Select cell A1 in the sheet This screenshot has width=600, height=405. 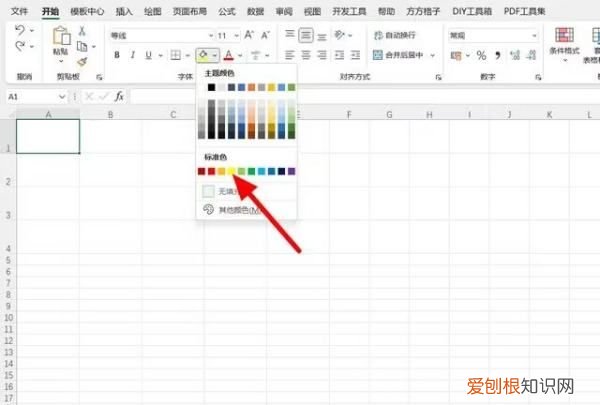coord(48,136)
